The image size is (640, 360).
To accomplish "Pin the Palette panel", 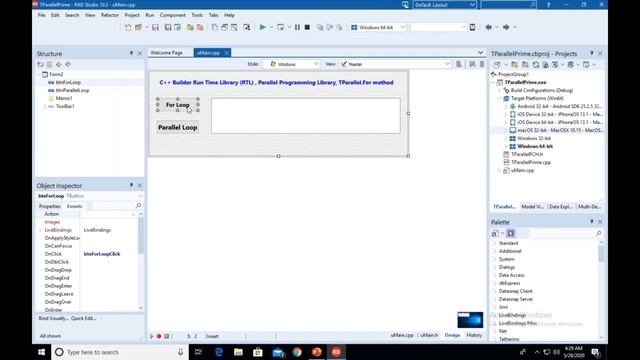I will (x=591, y=221).
